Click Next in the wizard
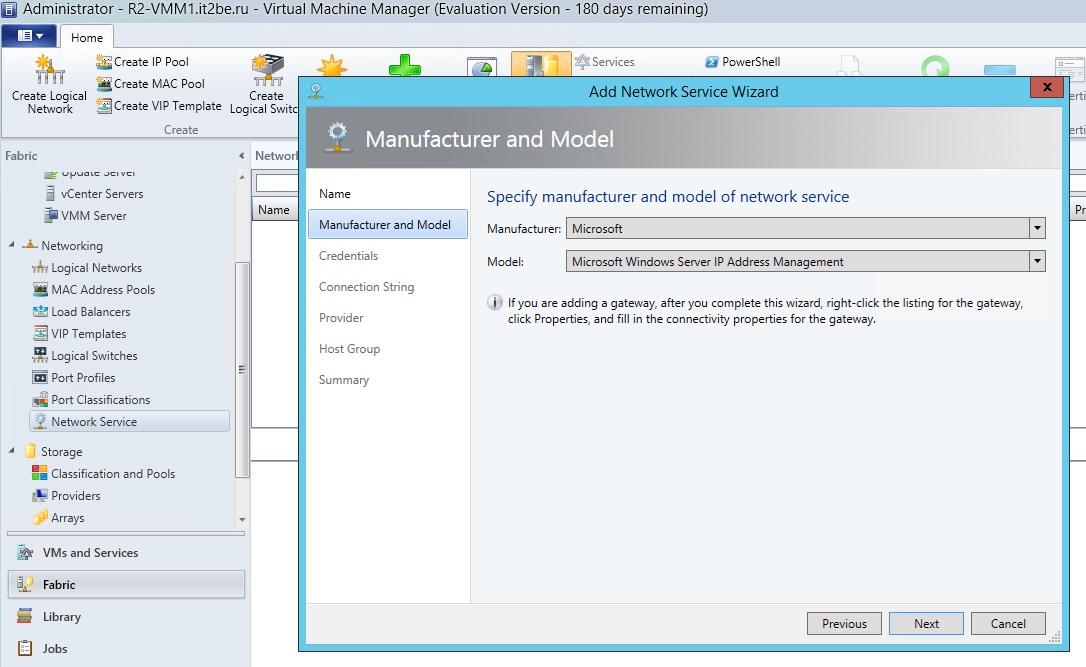 925,623
